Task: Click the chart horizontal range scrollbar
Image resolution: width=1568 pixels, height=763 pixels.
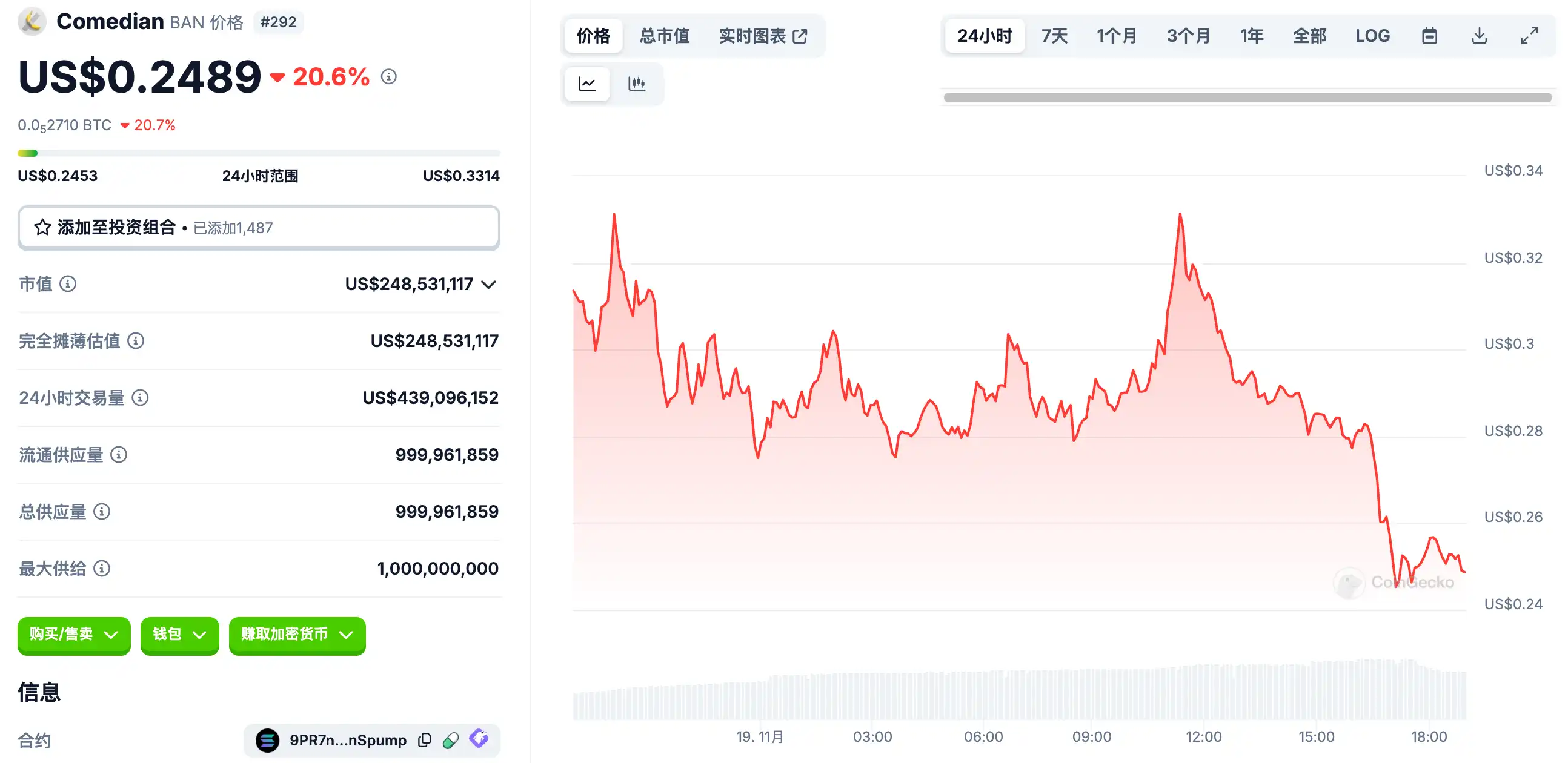Action: (1247, 97)
